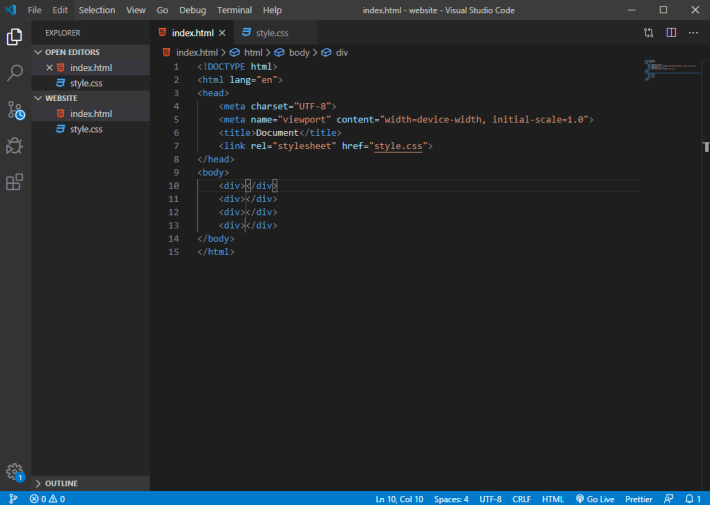Click Go Live to start server
The width and height of the screenshot is (710, 505).
tap(595, 499)
